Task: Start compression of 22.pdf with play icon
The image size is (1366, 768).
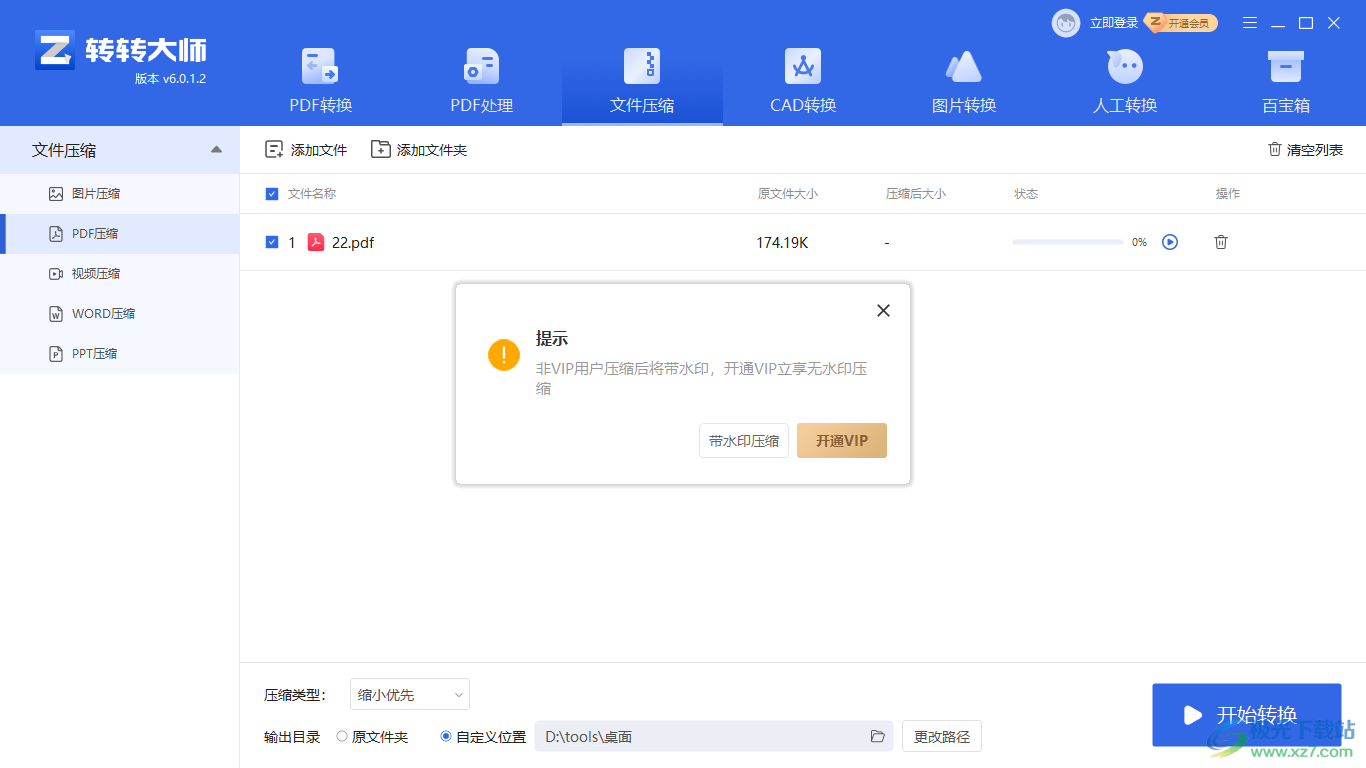Action: coord(1170,242)
